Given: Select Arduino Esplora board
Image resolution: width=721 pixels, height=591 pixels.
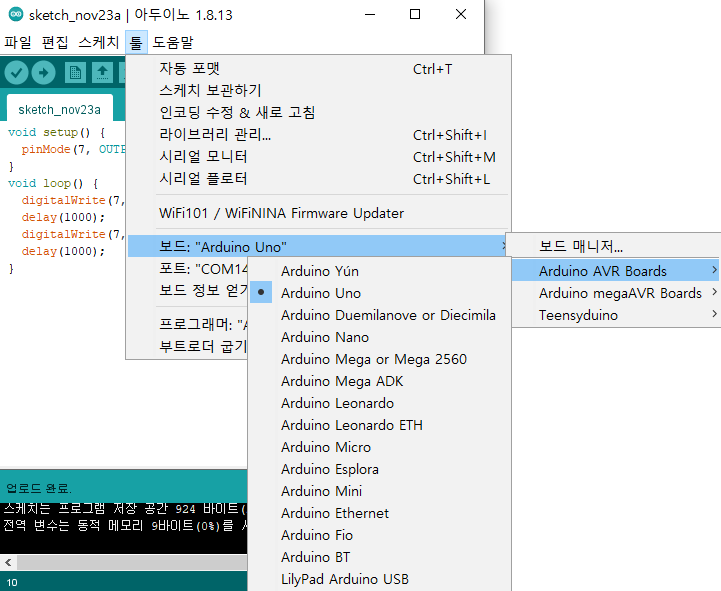Looking at the screenshot, I should click(x=379, y=469).
